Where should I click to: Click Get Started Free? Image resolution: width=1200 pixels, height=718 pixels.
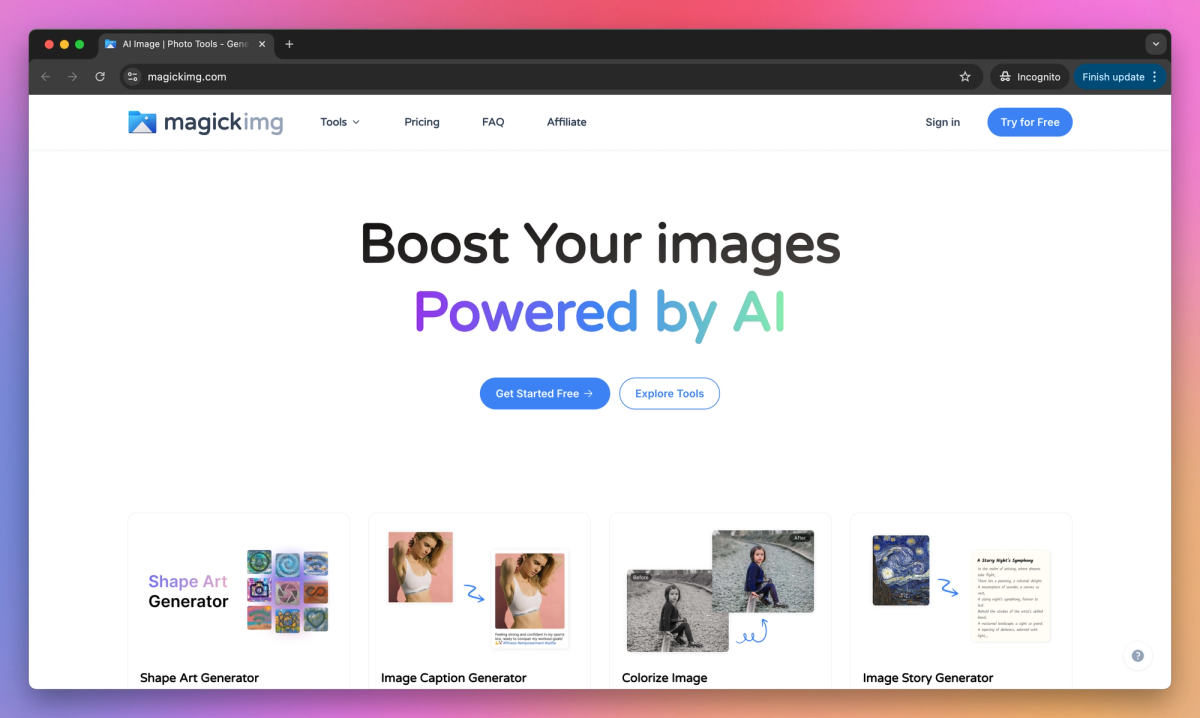544,393
